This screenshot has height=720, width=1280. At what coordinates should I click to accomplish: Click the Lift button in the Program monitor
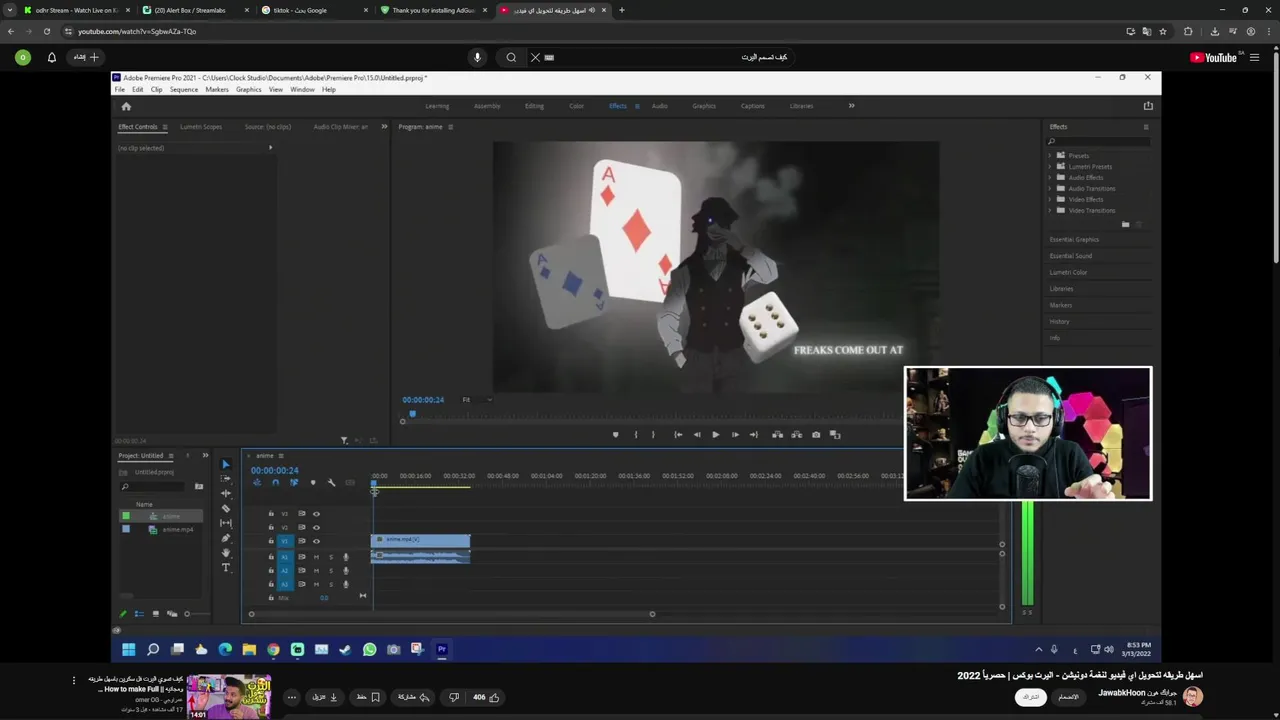[x=777, y=435]
